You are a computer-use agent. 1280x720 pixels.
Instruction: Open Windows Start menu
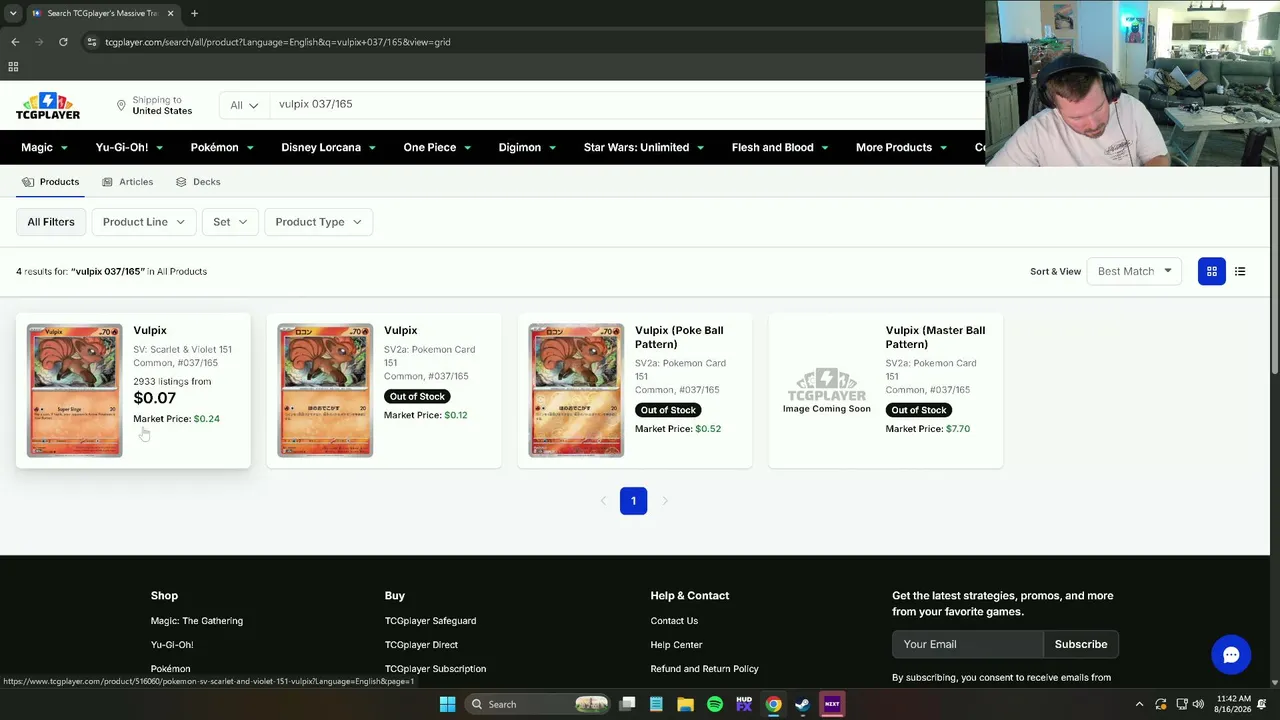pos(447,704)
